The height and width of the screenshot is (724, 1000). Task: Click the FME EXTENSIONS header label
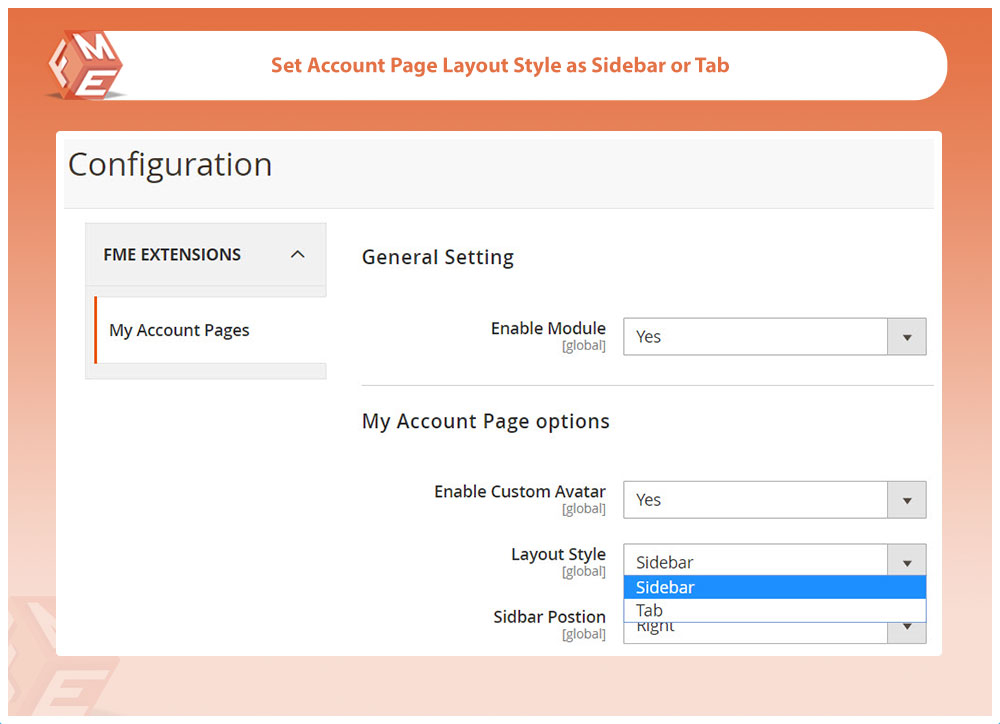pos(172,255)
